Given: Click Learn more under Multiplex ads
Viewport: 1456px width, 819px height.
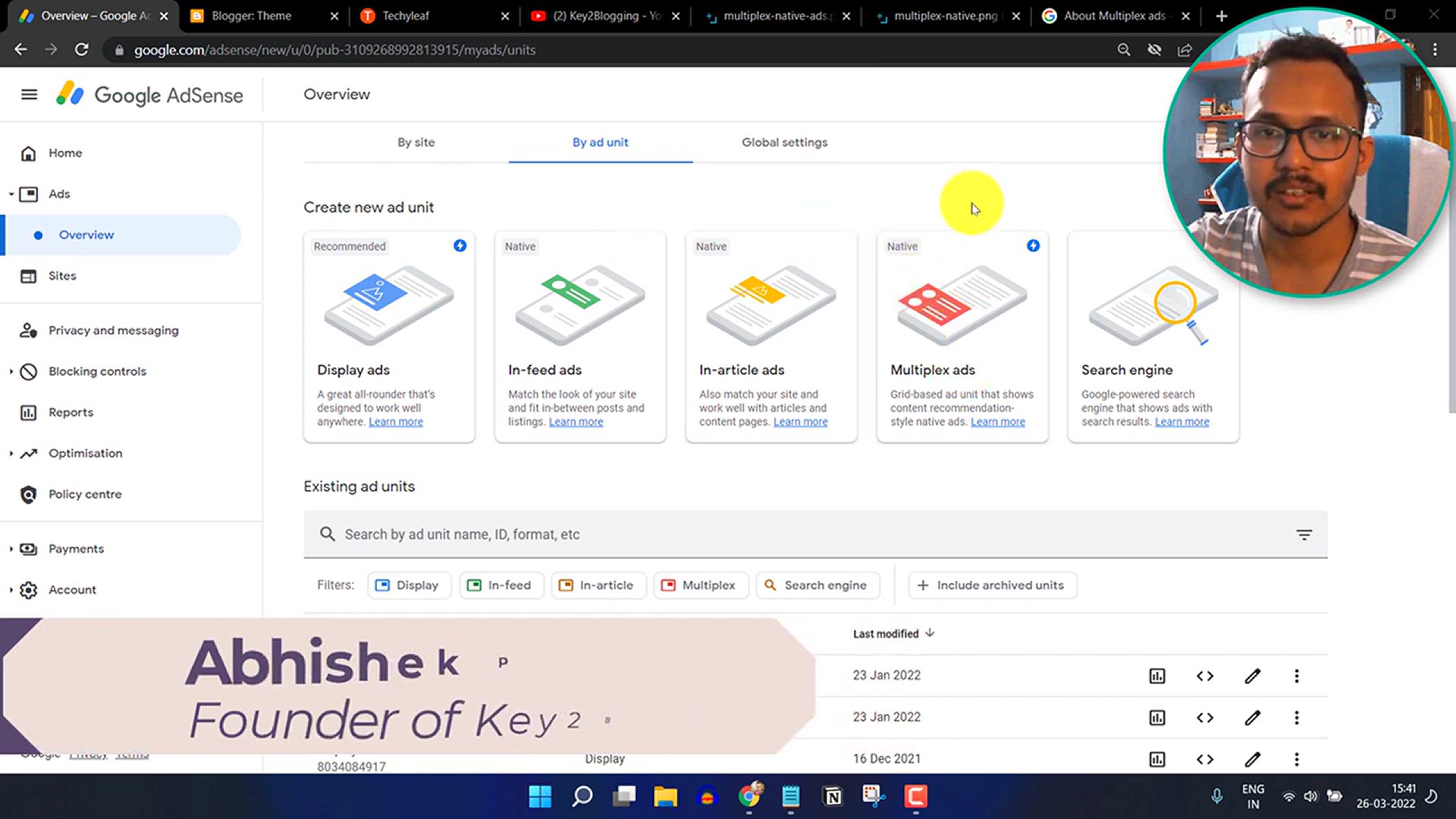Looking at the screenshot, I should 998,422.
